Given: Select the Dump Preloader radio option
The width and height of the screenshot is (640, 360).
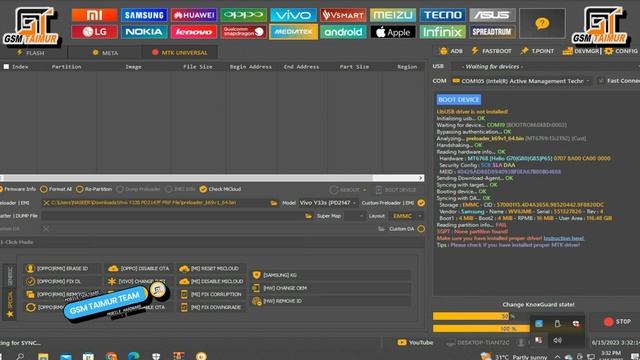Looking at the screenshot, I should click(x=138, y=189).
